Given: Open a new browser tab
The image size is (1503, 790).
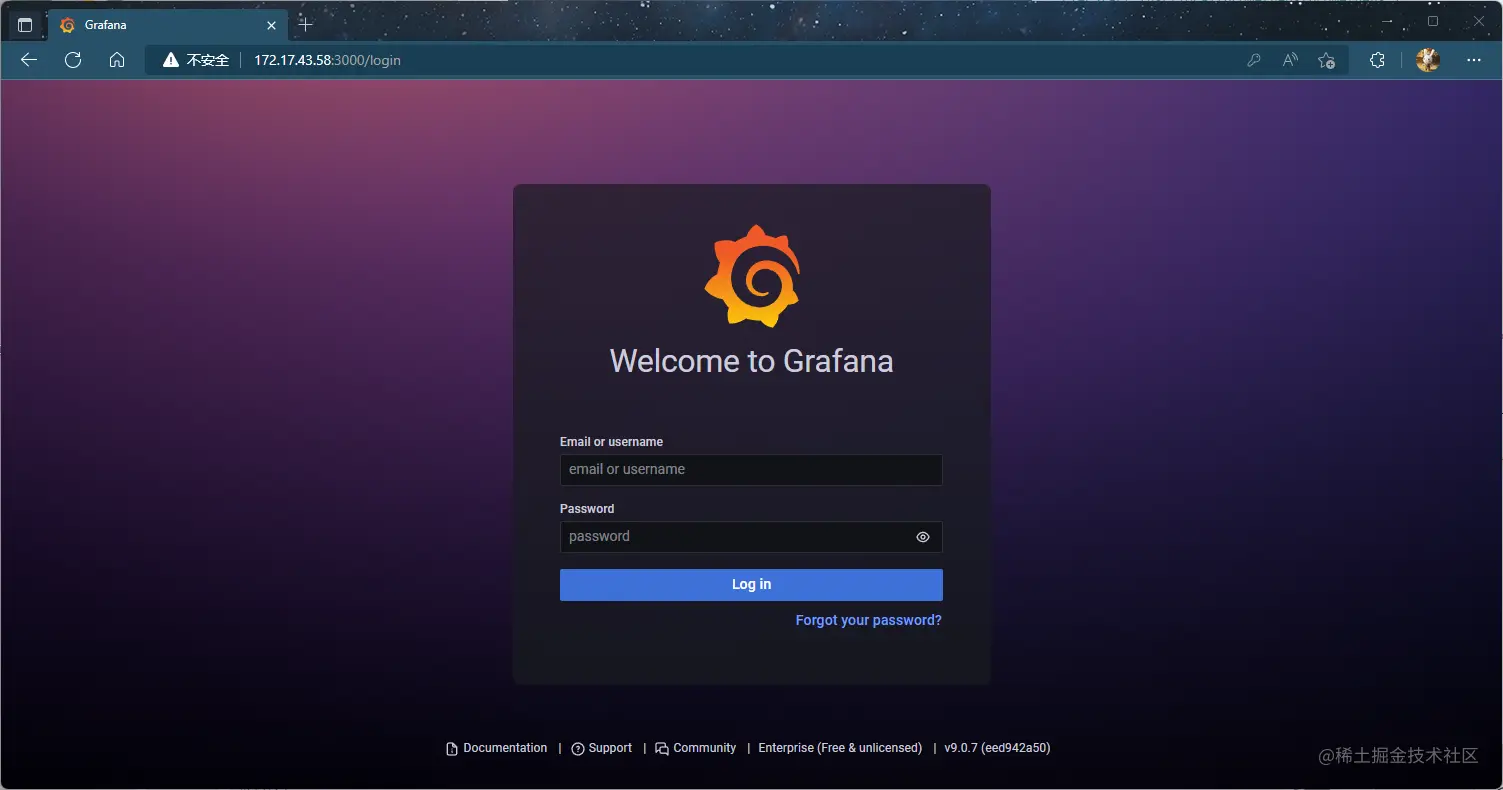Looking at the screenshot, I should 306,25.
